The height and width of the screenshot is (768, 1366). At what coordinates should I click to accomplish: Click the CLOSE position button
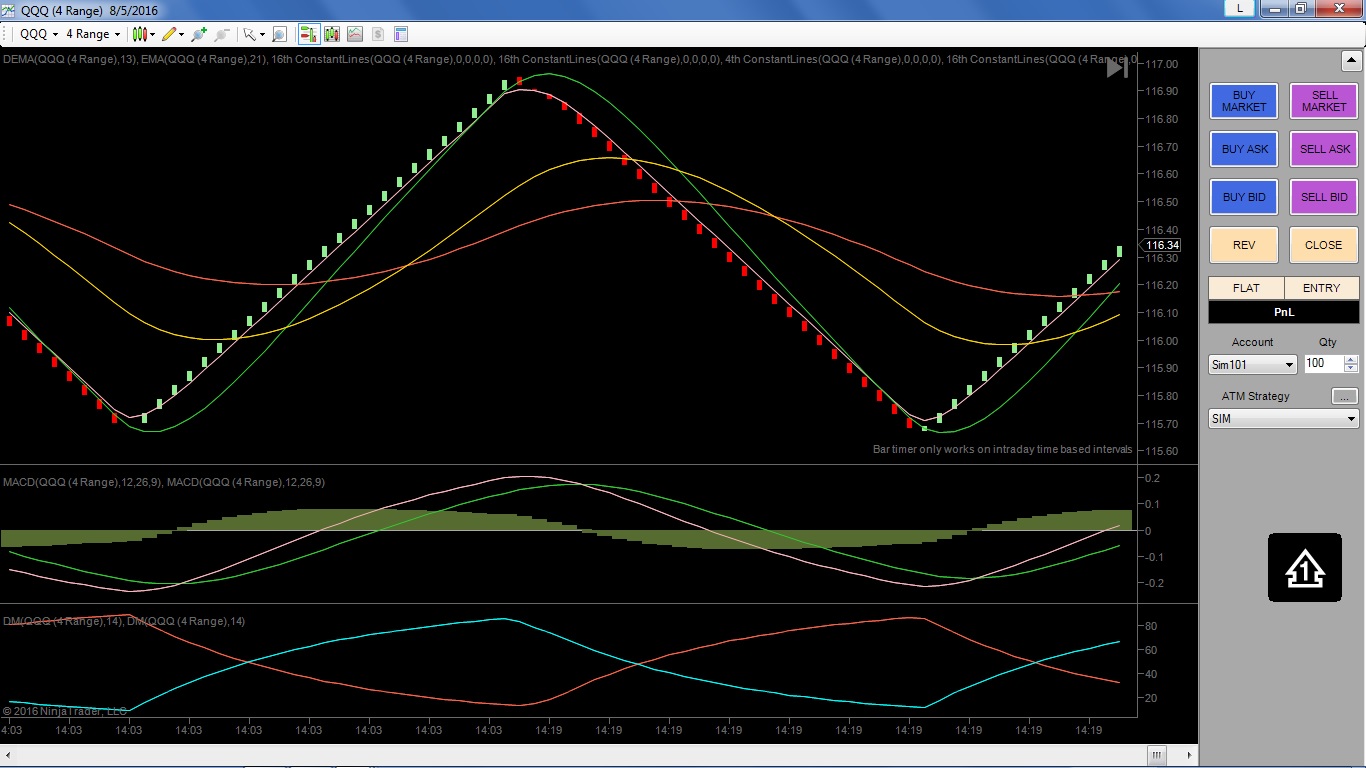(1324, 245)
